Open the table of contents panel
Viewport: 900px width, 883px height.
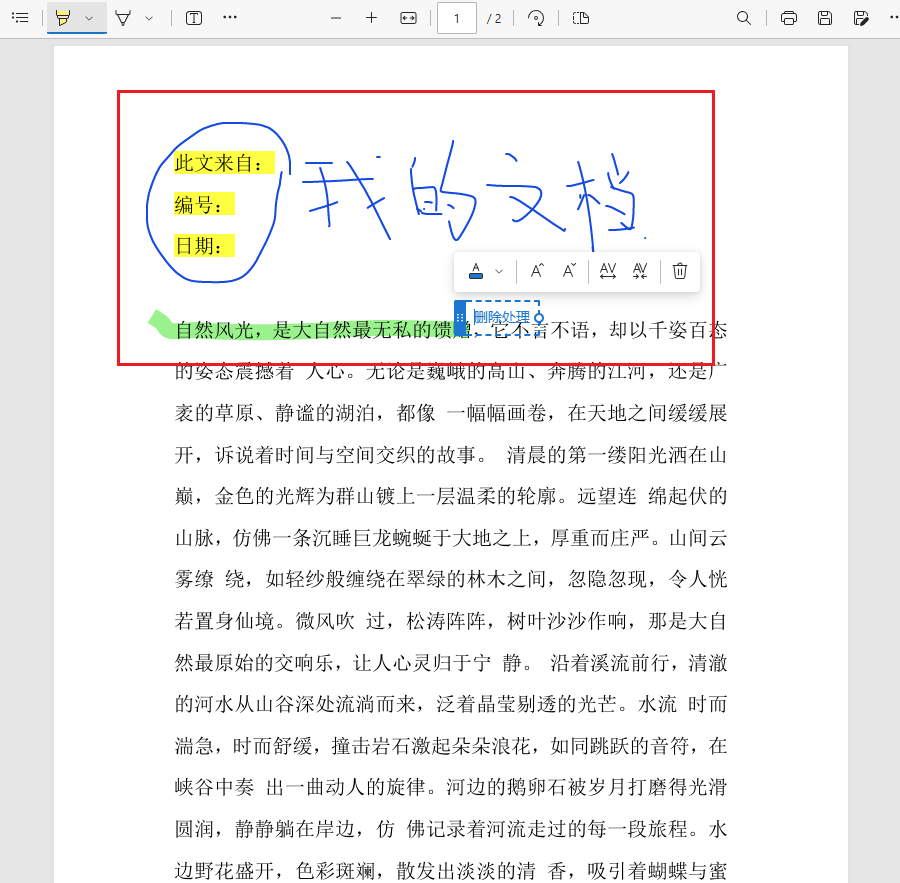click(20, 18)
